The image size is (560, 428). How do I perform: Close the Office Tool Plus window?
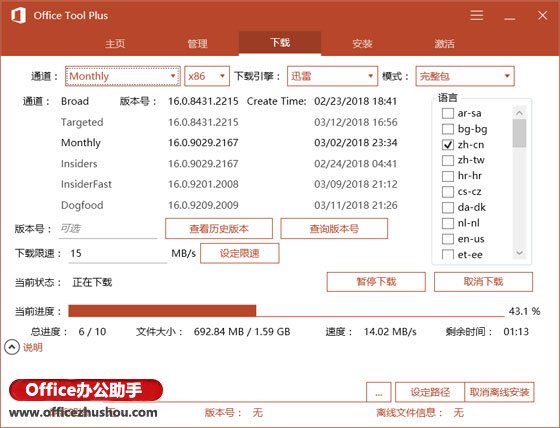(x=542, y=15)
